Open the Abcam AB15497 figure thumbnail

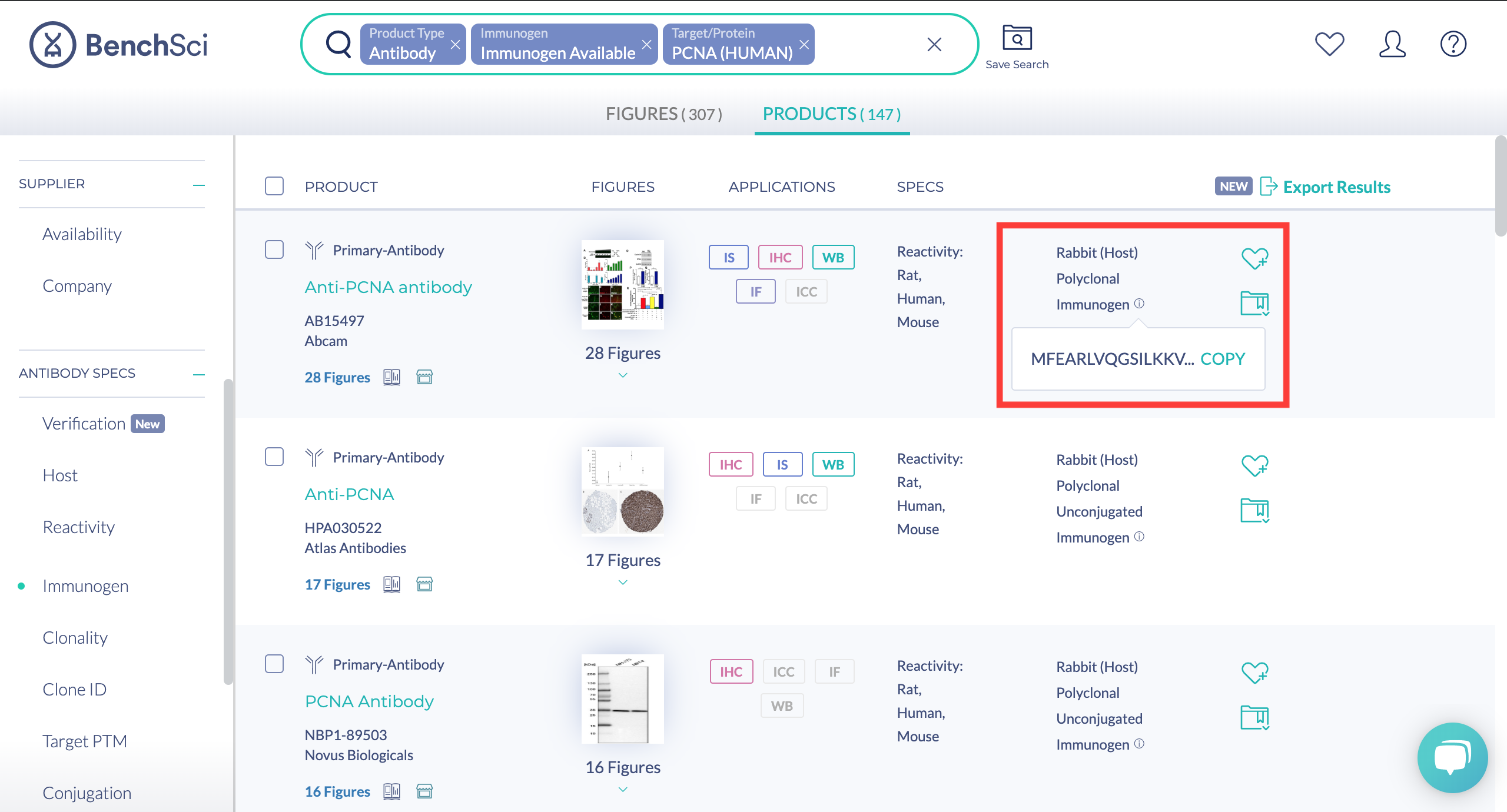pyautogui.click(x=623, y=285)
